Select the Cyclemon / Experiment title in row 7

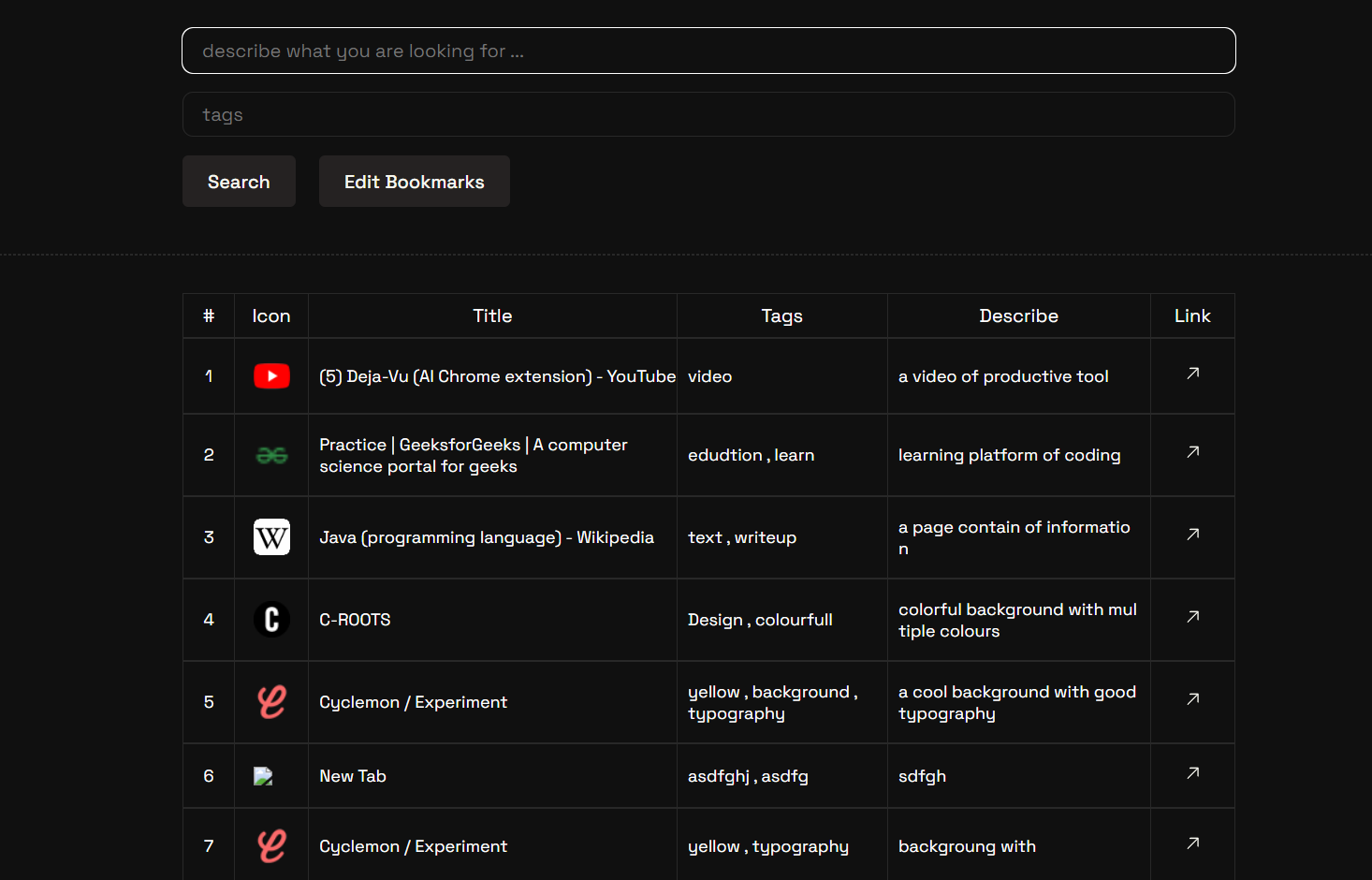[x=413, y=846]
